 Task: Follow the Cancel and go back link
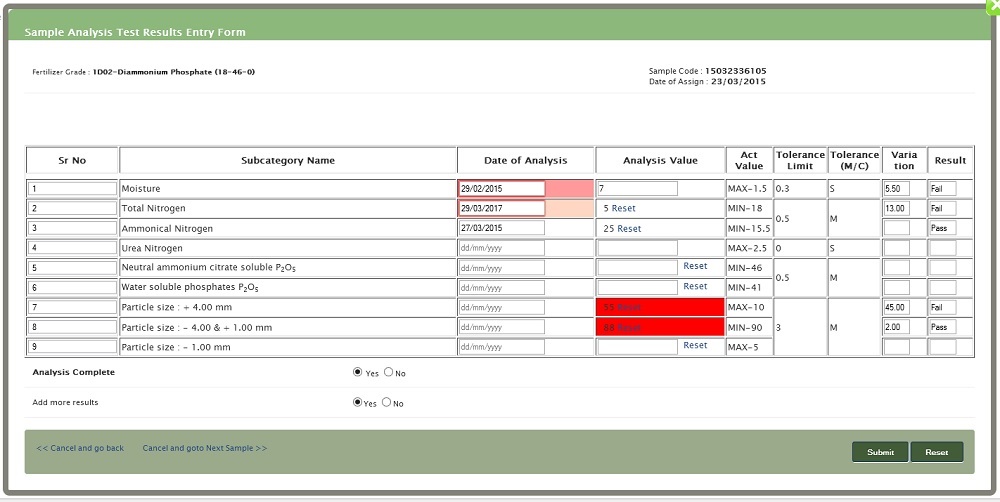[80, 448]
